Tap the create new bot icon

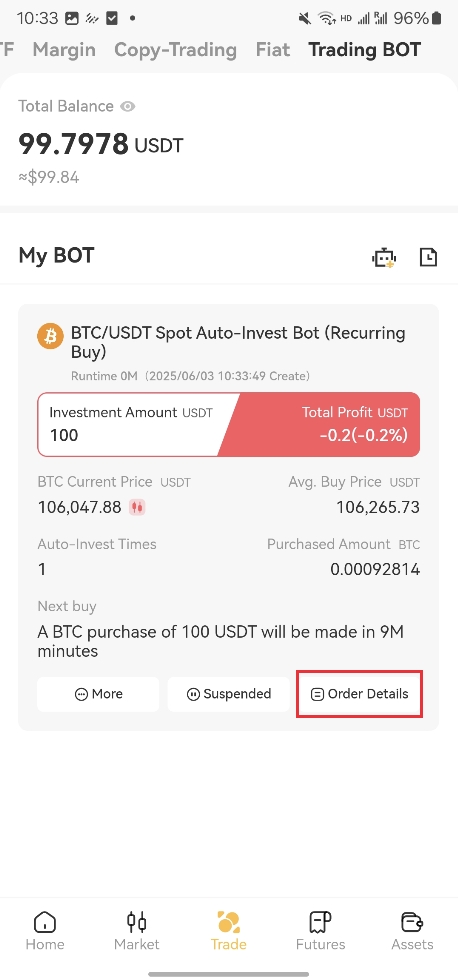[x=384, y=257]
